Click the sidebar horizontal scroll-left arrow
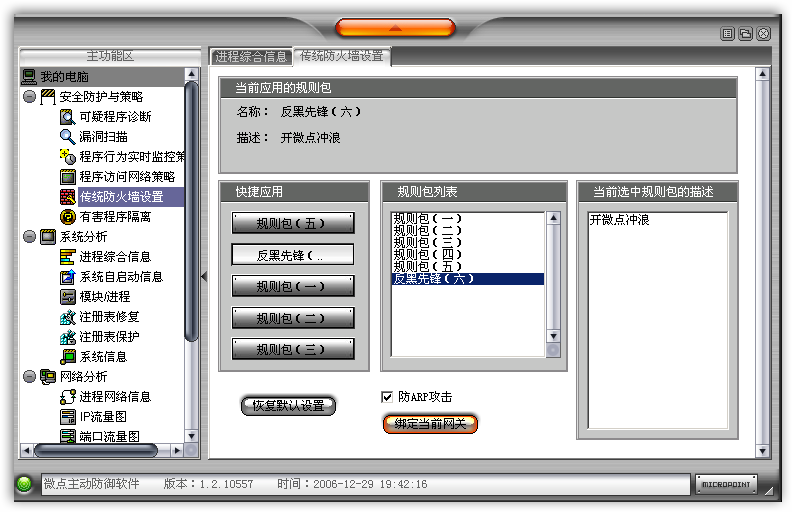The width and height of the screenshot is (793, 513). pyautogui.click(x=27, y=450)
